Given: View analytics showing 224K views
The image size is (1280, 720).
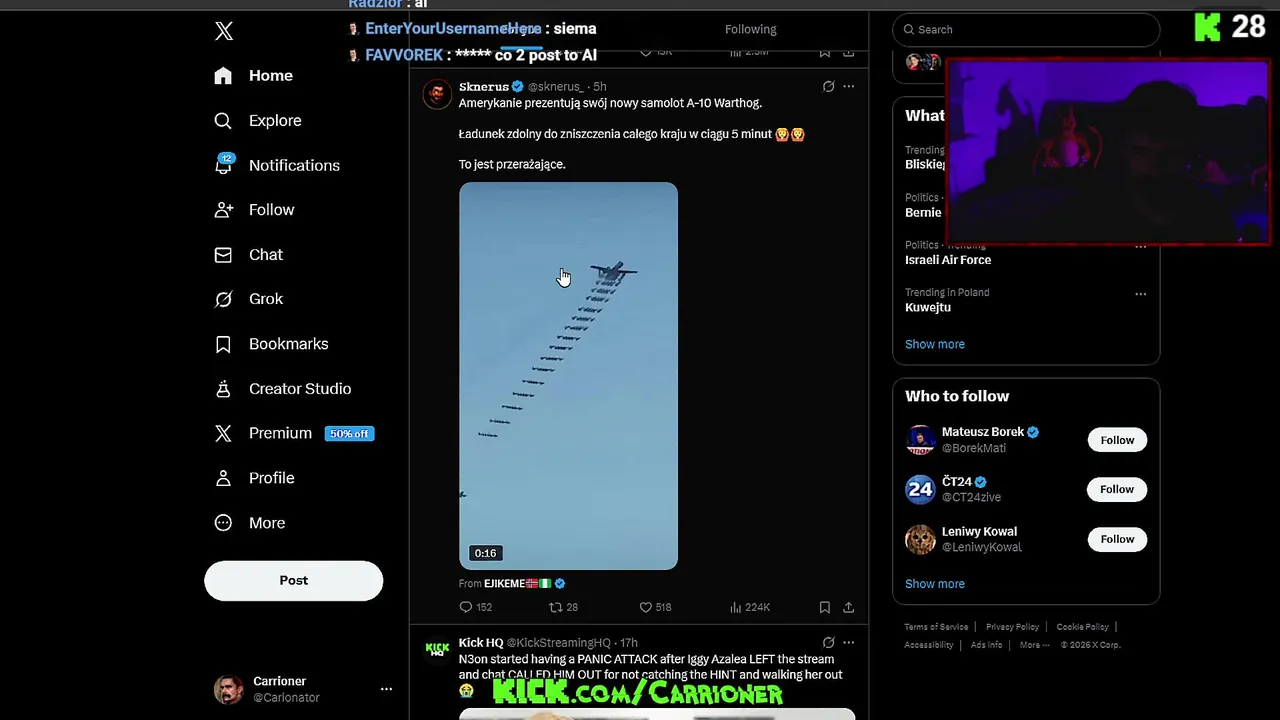Looking at the screenshot, I should (750, 607).
